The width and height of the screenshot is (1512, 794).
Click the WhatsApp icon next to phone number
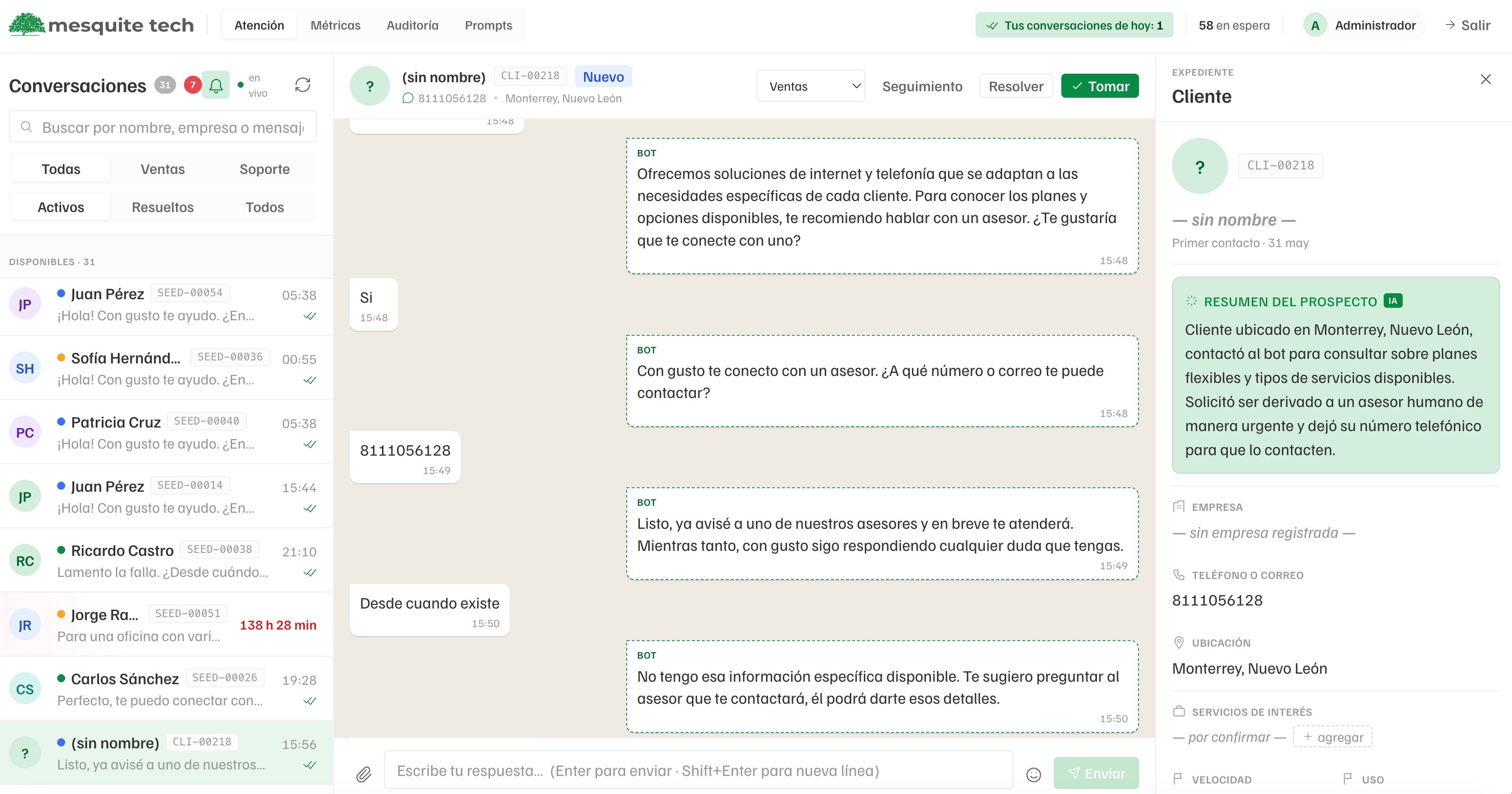[408, 98]
